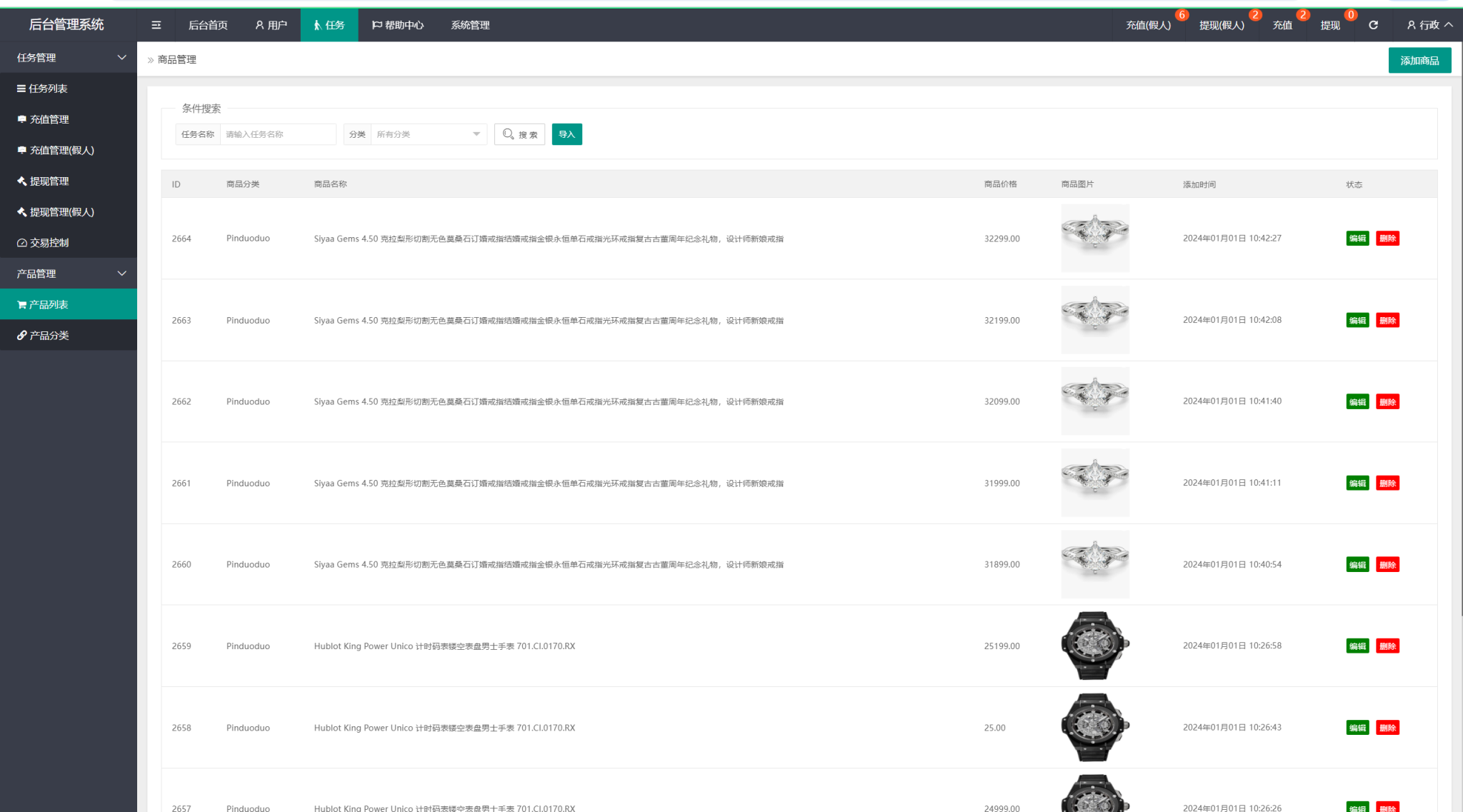This screenshot has height=812, width=1463.
Task: Open 充值管理 sidebar item
Action: [49, 119]
